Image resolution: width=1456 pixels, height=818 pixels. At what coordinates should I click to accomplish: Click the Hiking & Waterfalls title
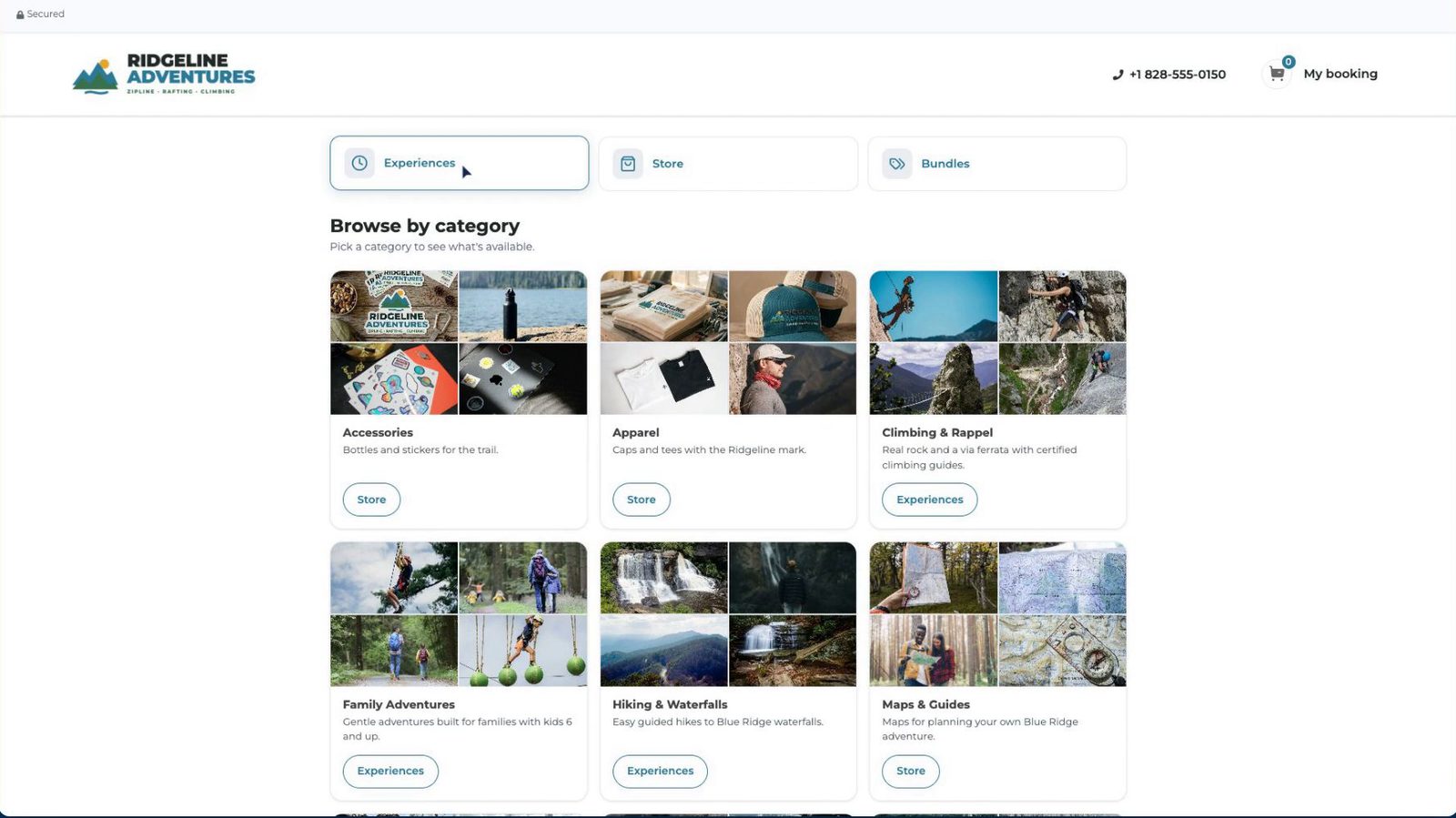(670, 704)
